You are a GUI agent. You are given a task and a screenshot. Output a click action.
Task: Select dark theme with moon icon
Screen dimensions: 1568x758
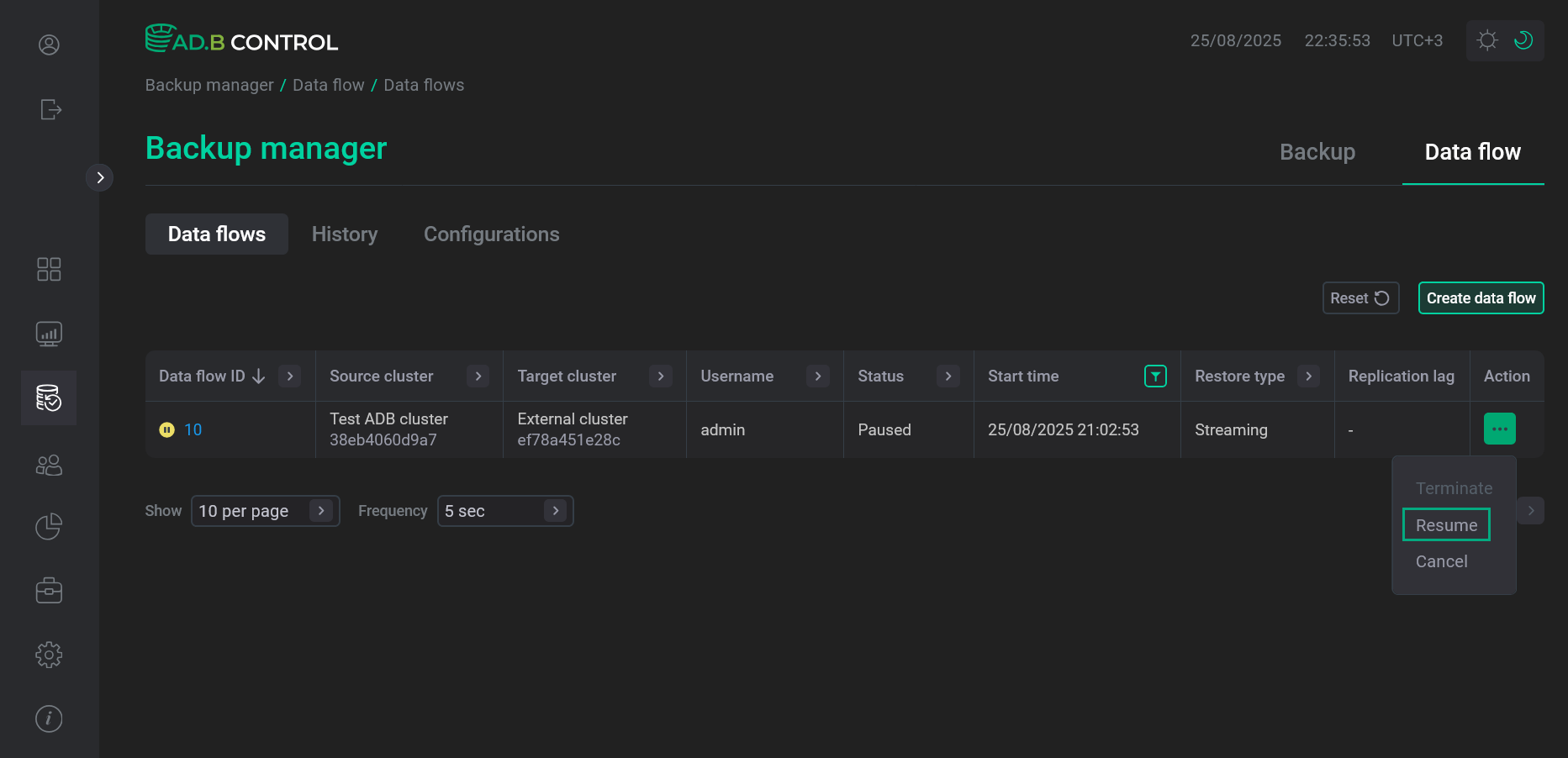(x=1524, y=40)
